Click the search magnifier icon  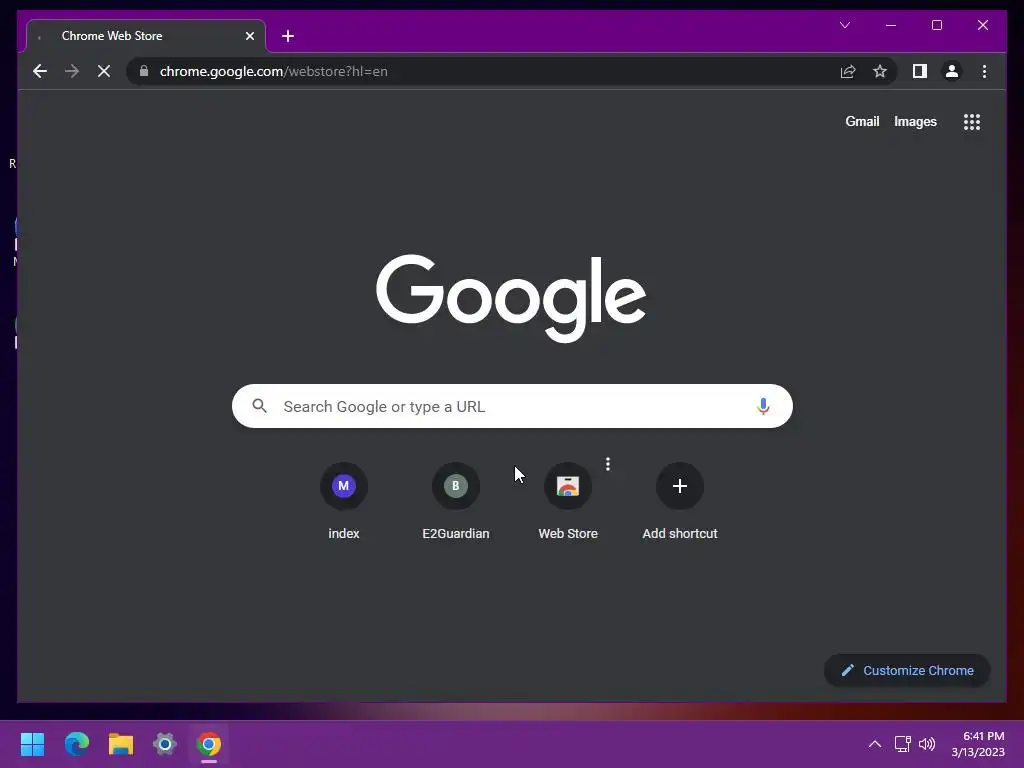[259, 406]
